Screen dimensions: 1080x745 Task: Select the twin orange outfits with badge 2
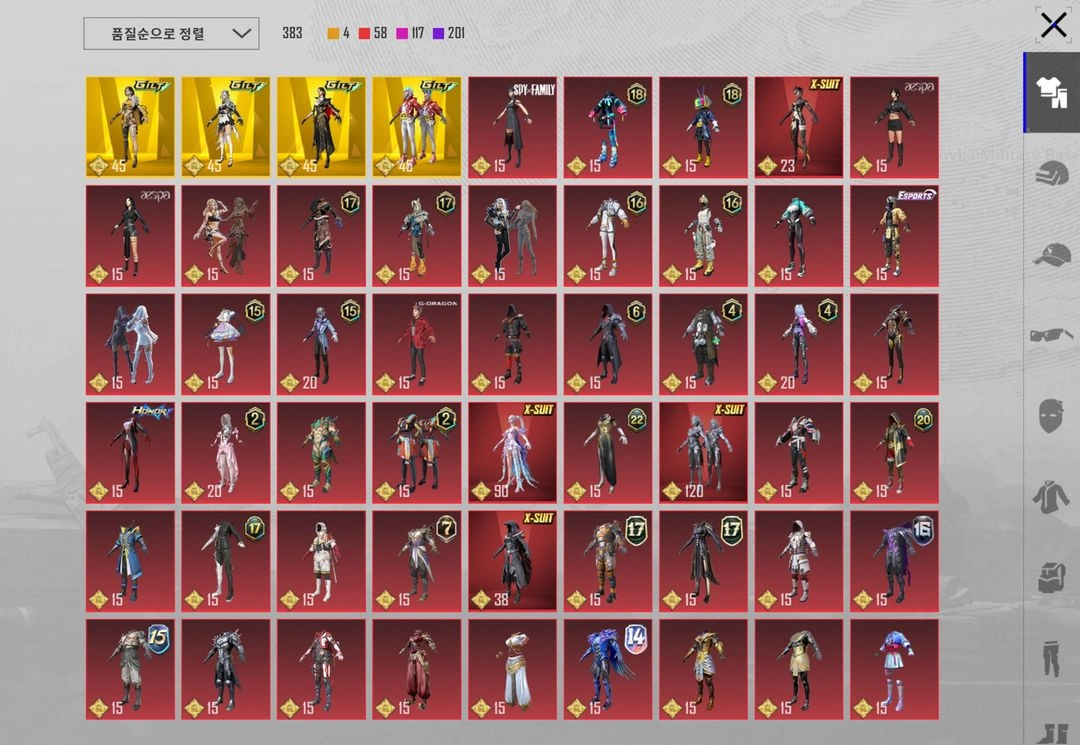click(x=417, y=453)
